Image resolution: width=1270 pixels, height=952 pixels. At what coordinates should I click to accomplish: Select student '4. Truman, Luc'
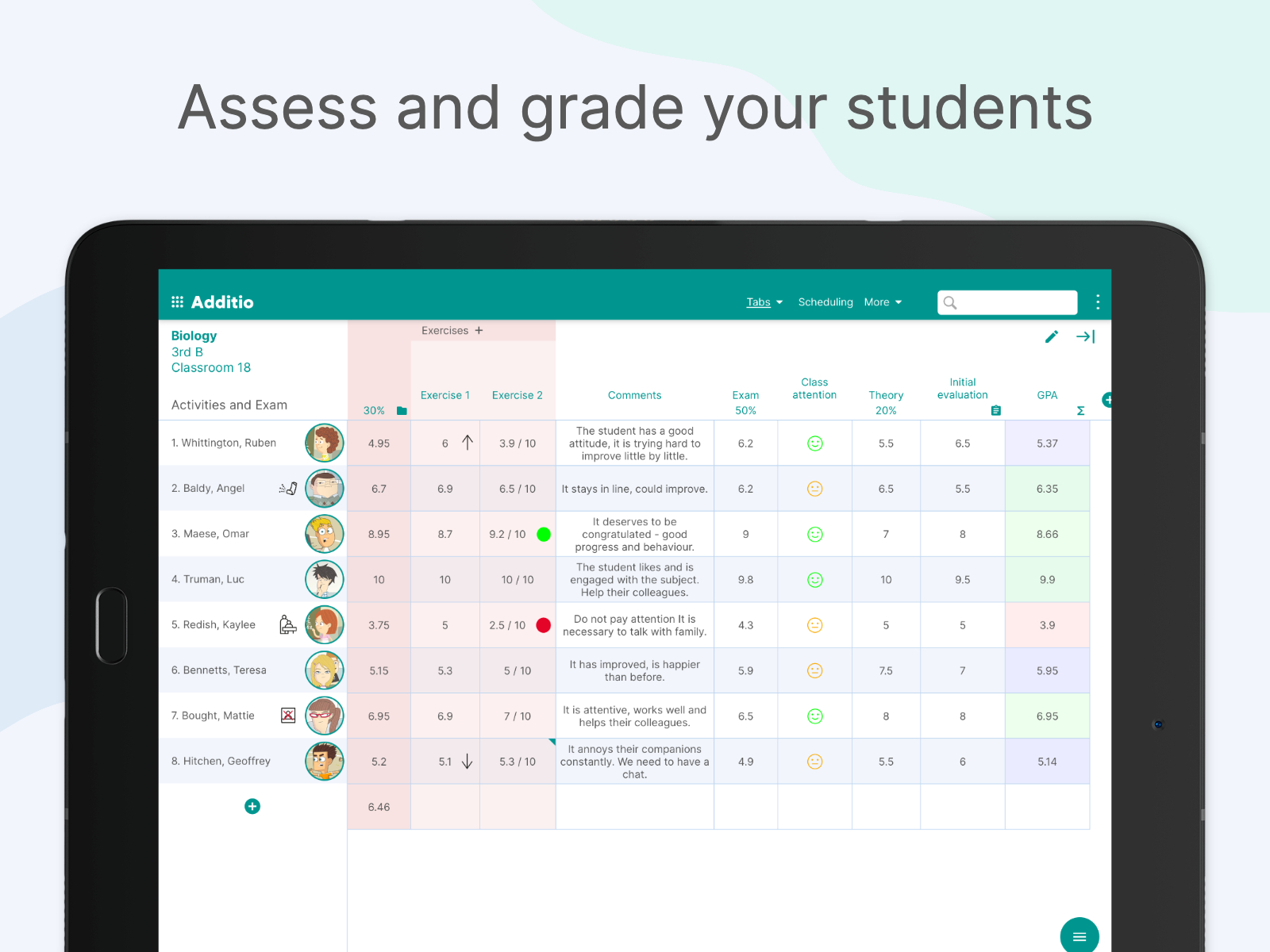pos(208,579)
